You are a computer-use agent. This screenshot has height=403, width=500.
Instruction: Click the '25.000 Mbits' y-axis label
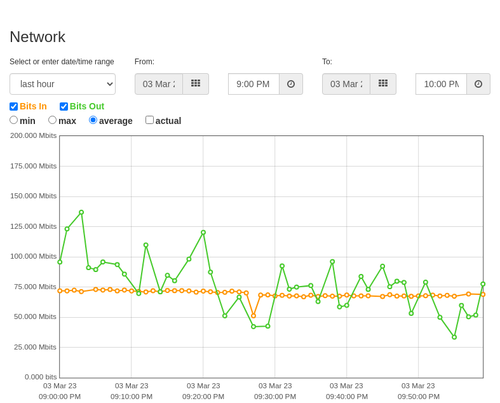[x=35, y=347]
